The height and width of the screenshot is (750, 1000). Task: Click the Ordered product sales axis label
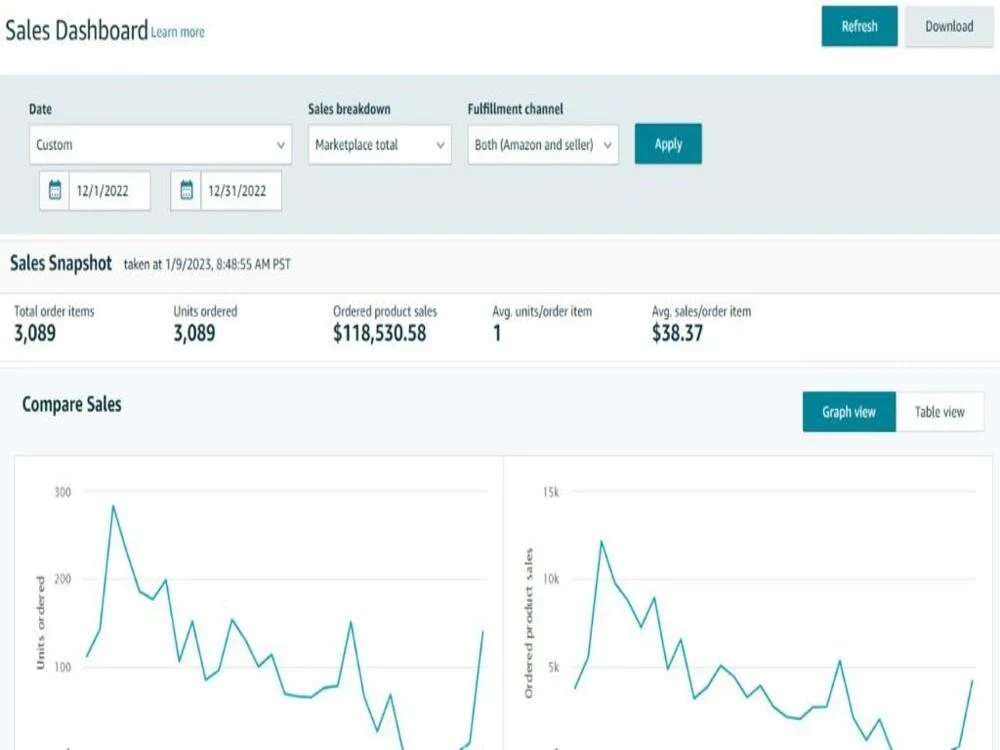pos(528,622)
